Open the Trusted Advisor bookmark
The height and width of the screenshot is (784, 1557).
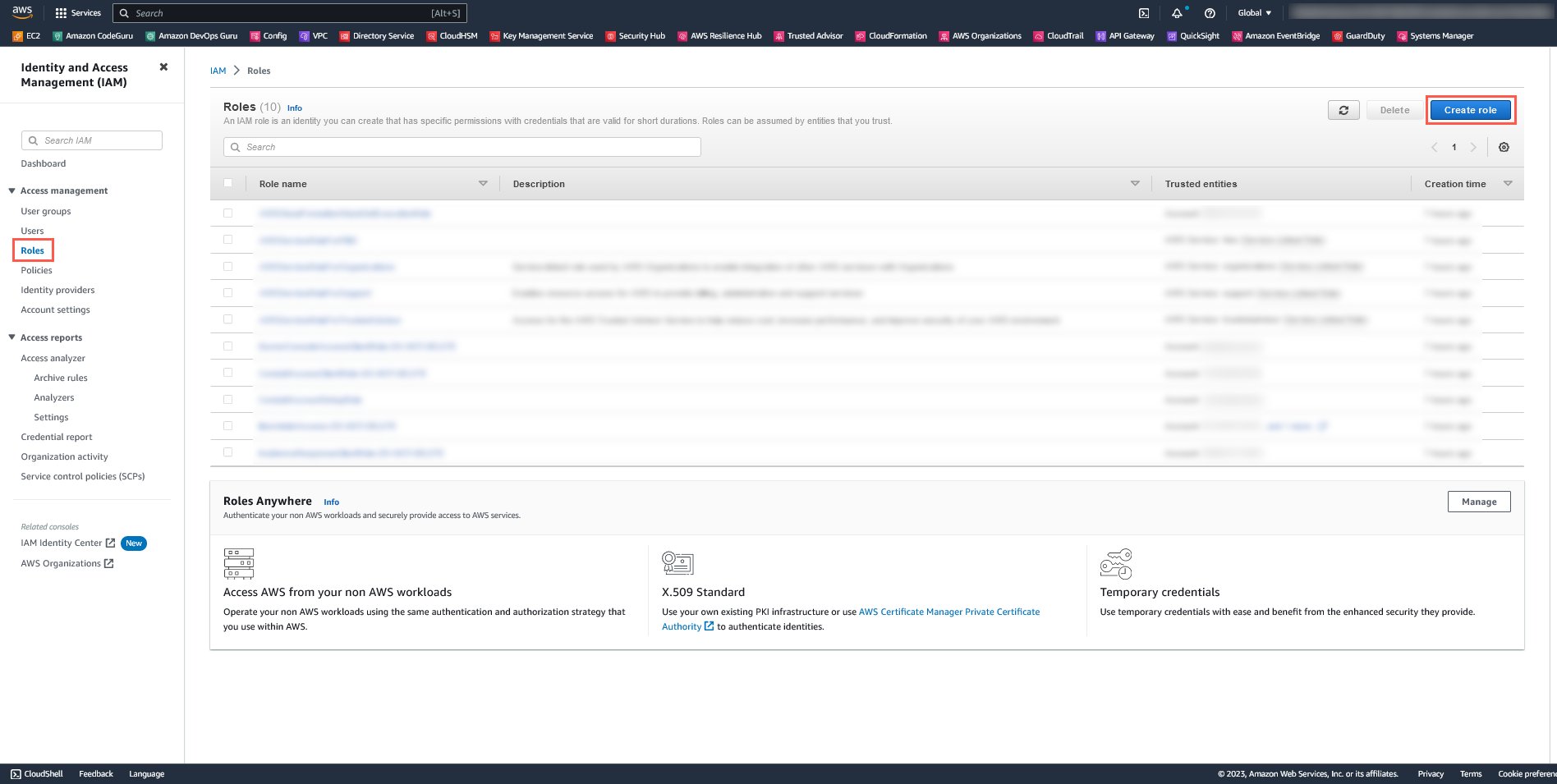809,36
